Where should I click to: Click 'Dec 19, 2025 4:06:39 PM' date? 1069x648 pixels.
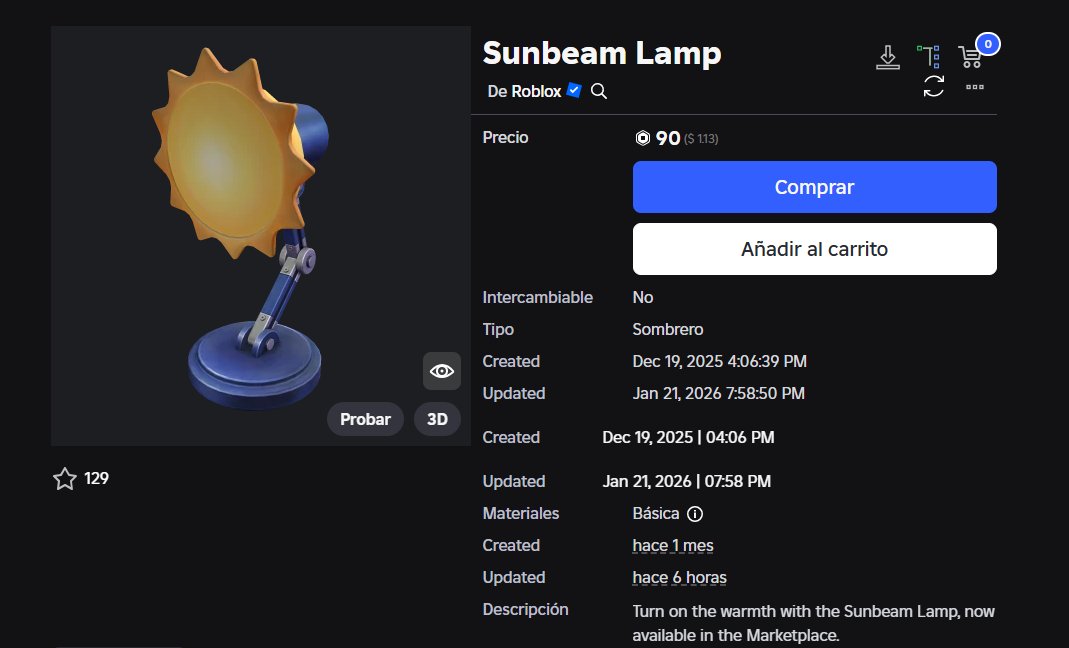pos(719,362)
